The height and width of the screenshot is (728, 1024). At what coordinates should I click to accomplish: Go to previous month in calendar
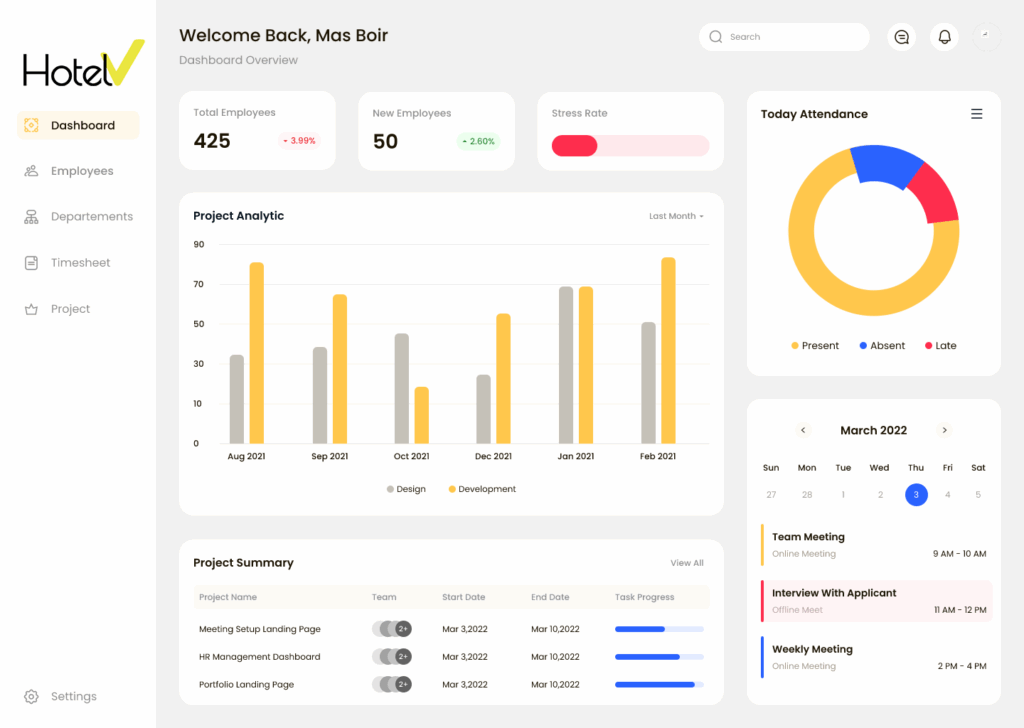[803, 430]
